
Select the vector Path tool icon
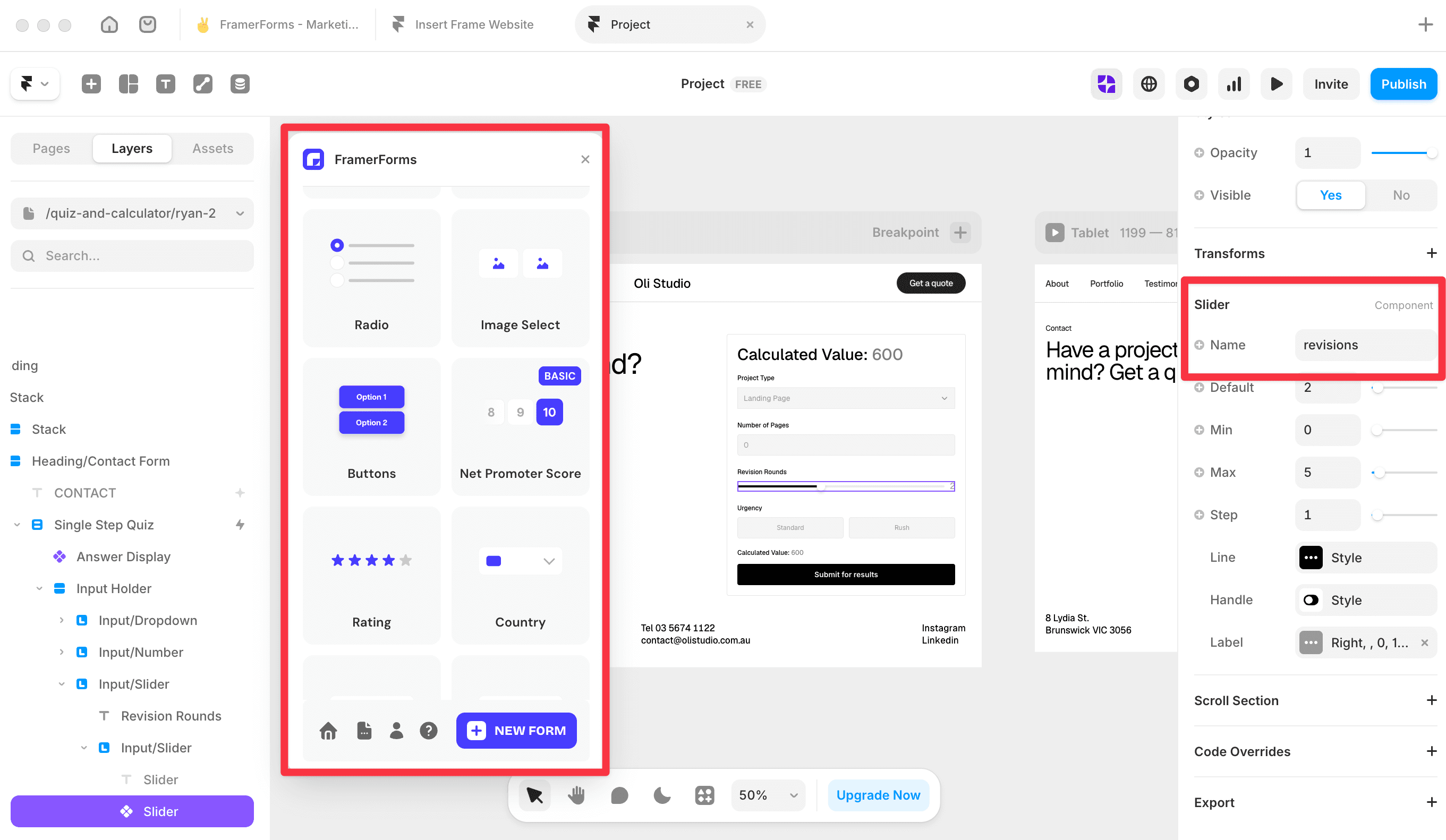(x=203, y=84)
